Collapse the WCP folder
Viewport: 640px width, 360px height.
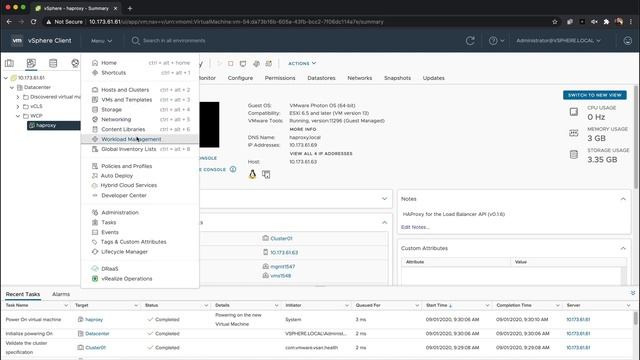(18, 116)
